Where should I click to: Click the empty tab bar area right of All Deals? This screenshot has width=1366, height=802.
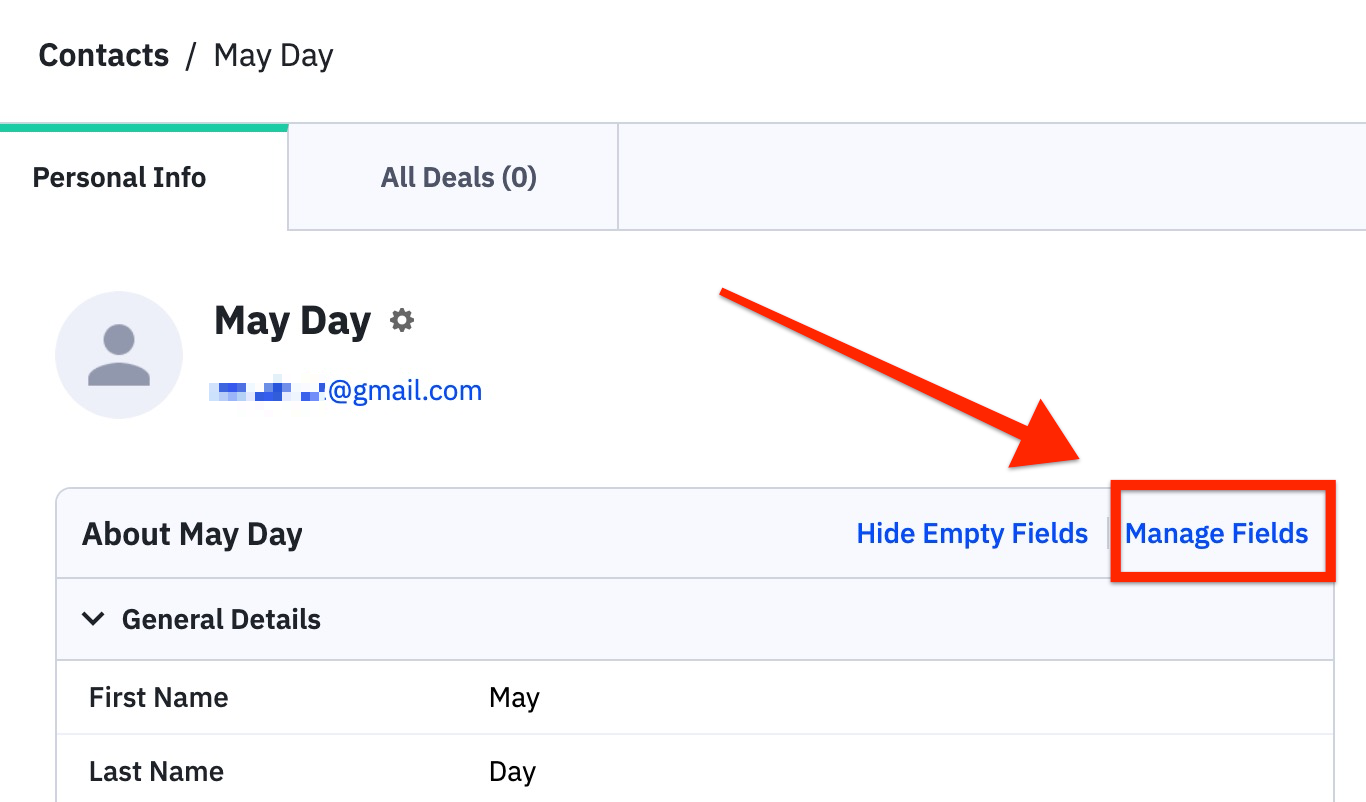tap(990, 178)
